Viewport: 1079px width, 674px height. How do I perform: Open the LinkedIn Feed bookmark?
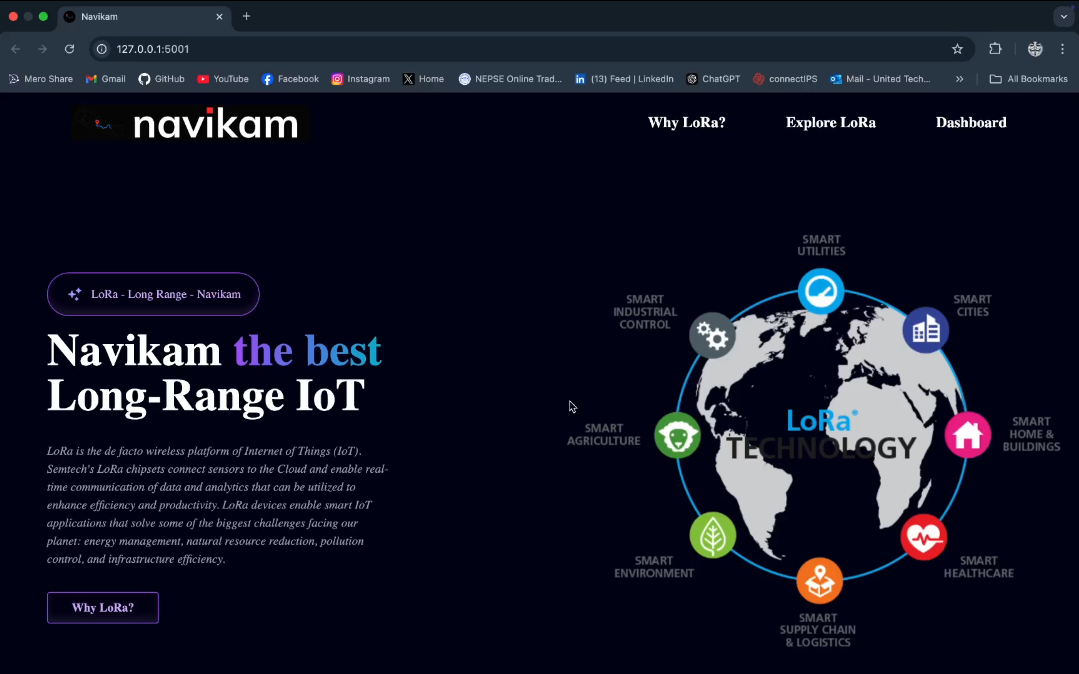624,79
